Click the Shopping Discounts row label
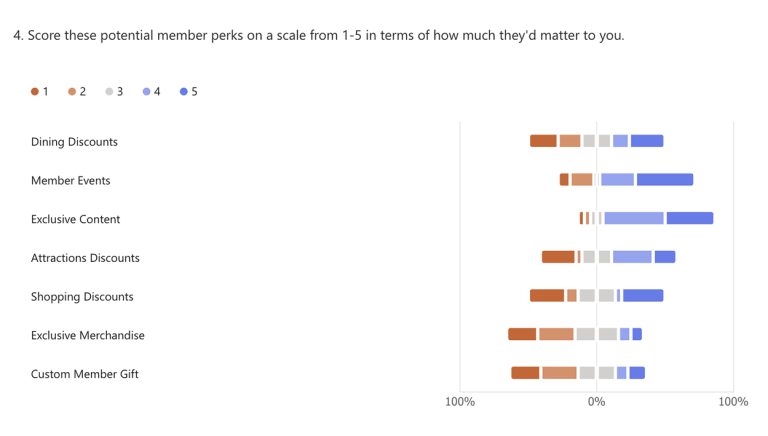 coord(82,297)
